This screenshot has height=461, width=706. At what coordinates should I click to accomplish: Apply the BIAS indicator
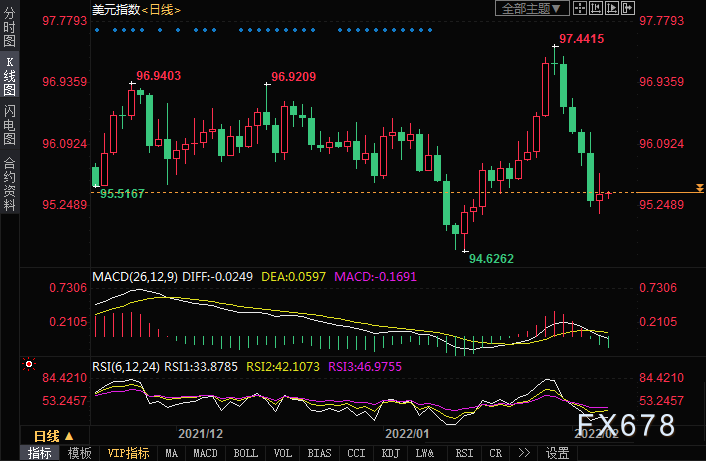(319, 453)
